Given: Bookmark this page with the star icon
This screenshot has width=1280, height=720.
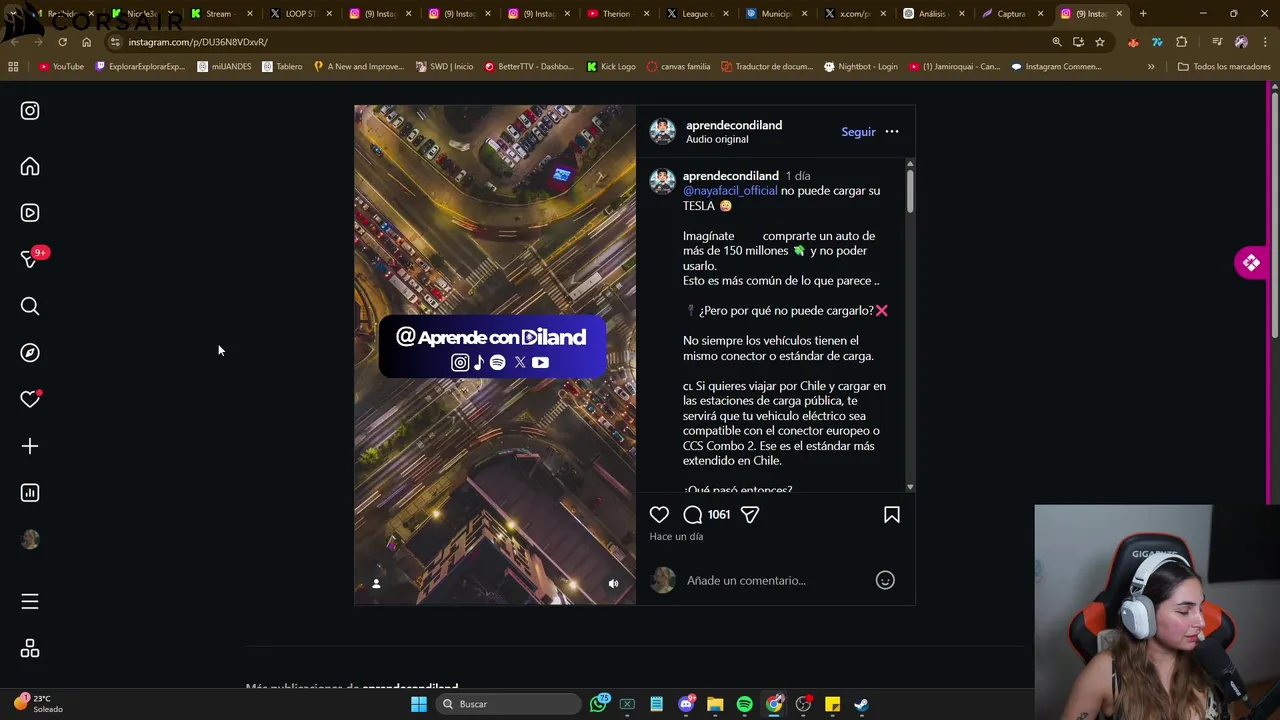Looking at the screenshot, I should [x=1100, y=42].
